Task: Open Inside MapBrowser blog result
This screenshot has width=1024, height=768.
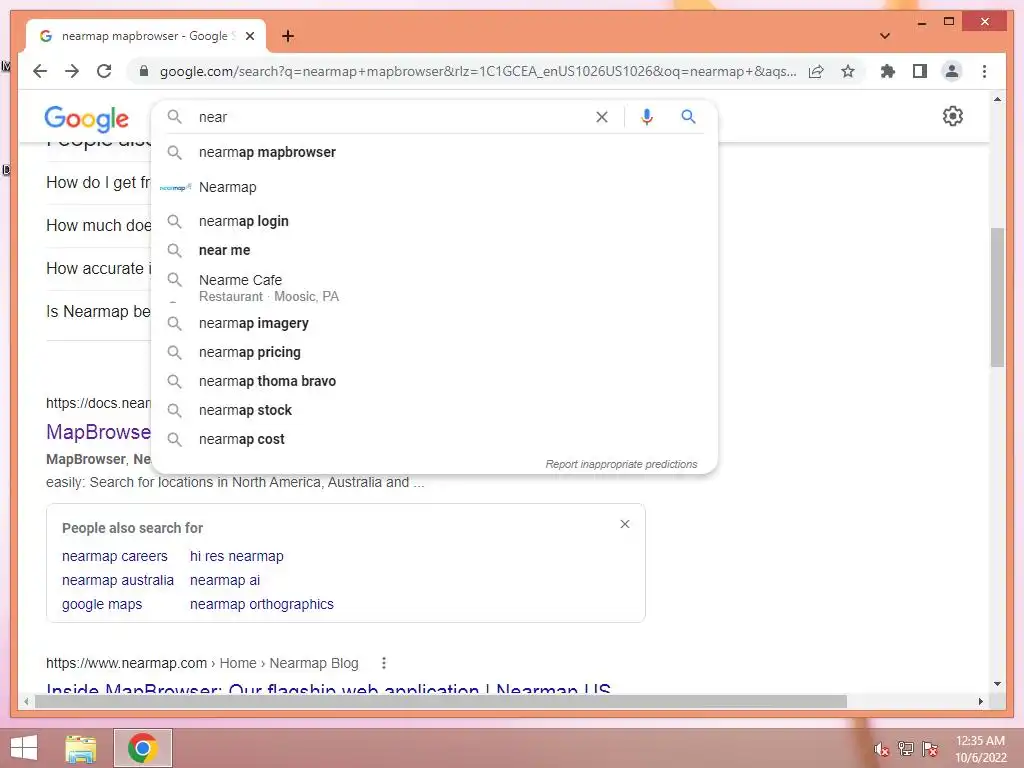Action: [x=328, y=688]
